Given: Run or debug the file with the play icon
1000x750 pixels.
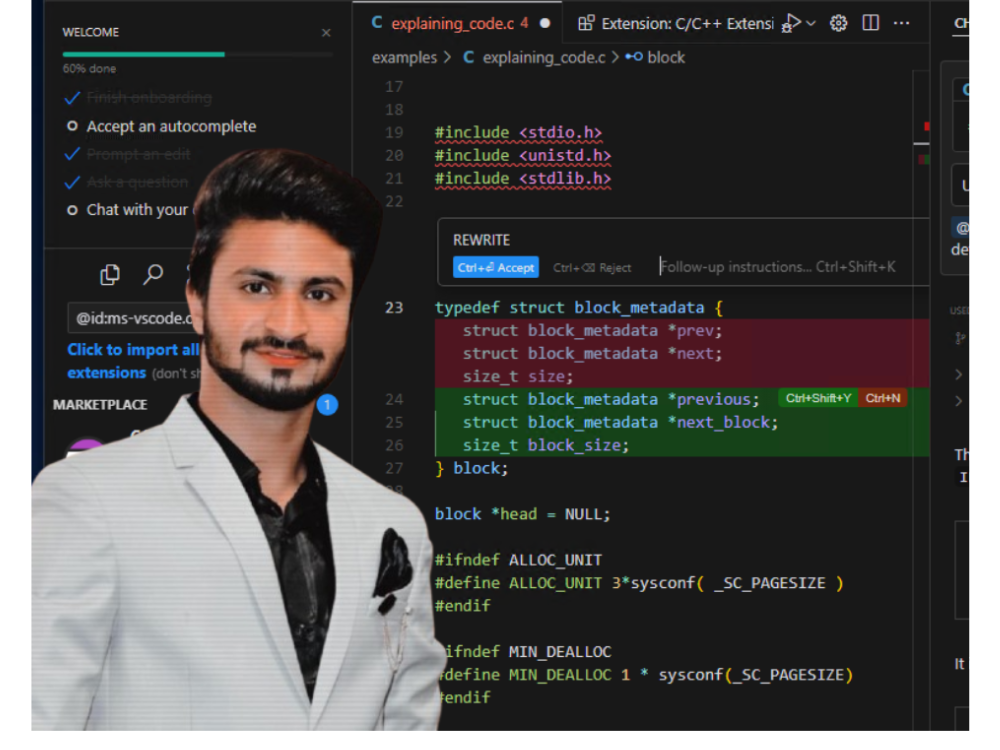Looking at the screenshot, I should pos(791,24).
